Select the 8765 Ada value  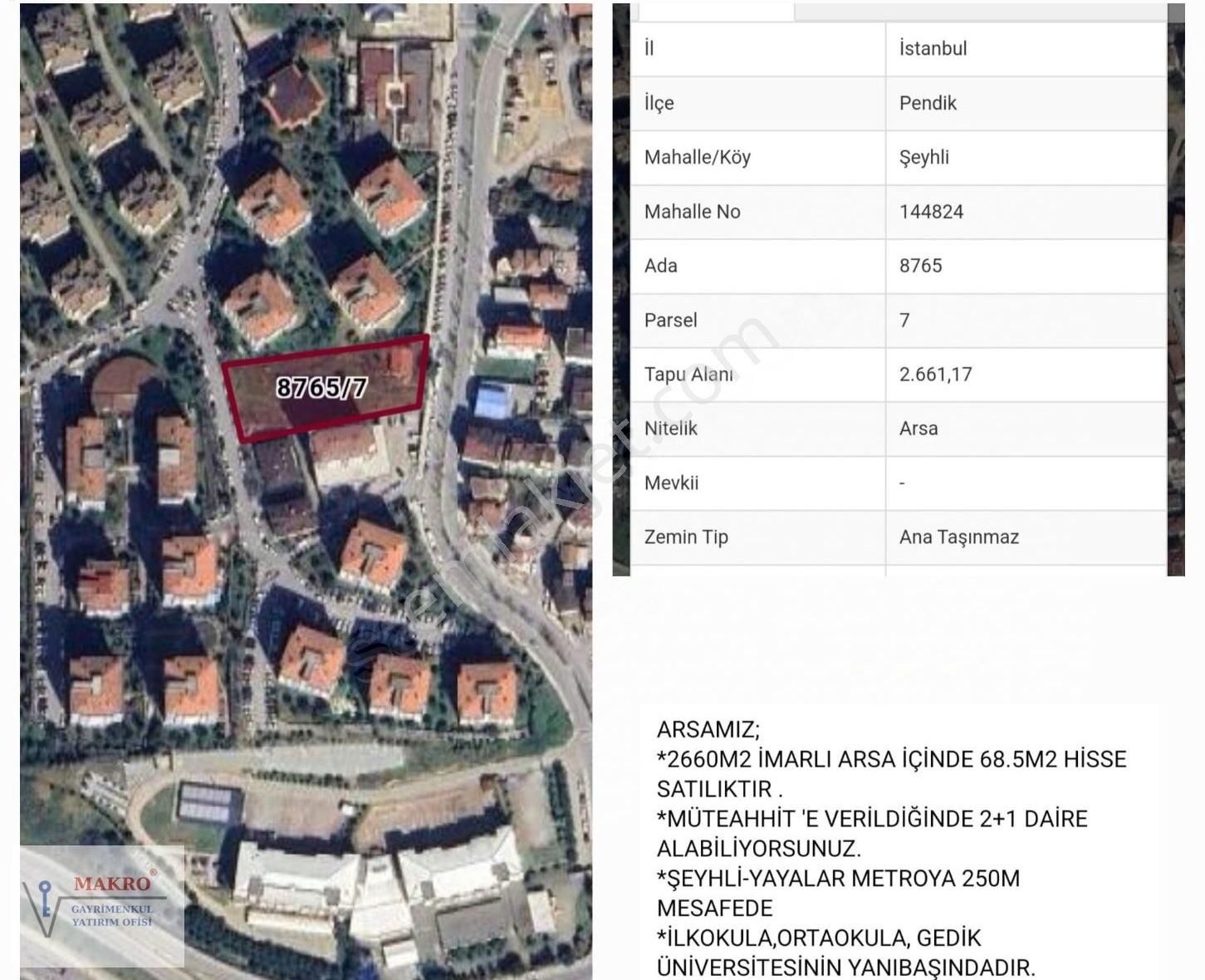(x=920, y=266)
